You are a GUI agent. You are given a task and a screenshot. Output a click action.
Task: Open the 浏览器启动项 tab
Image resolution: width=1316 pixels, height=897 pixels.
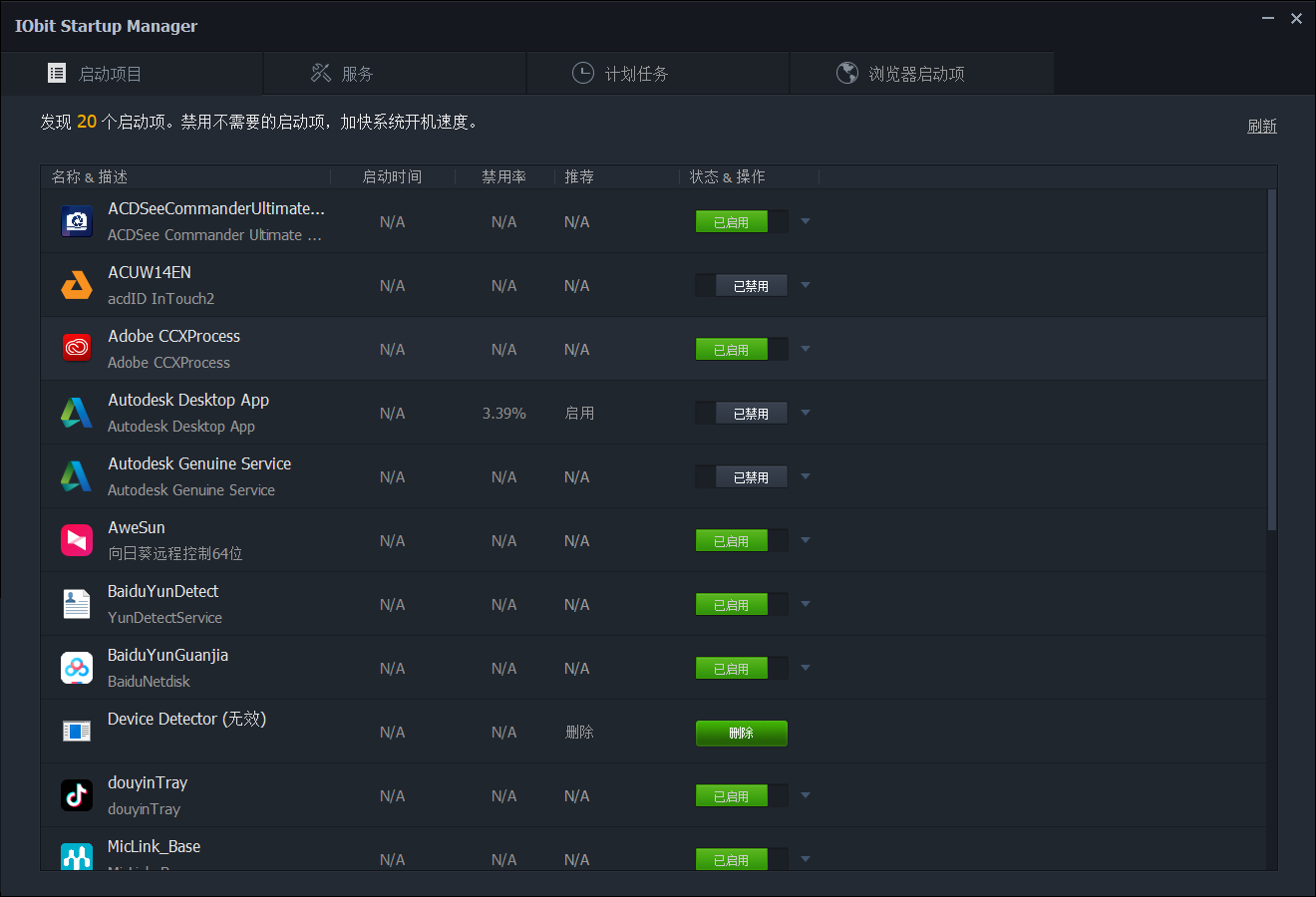[921, 74]
